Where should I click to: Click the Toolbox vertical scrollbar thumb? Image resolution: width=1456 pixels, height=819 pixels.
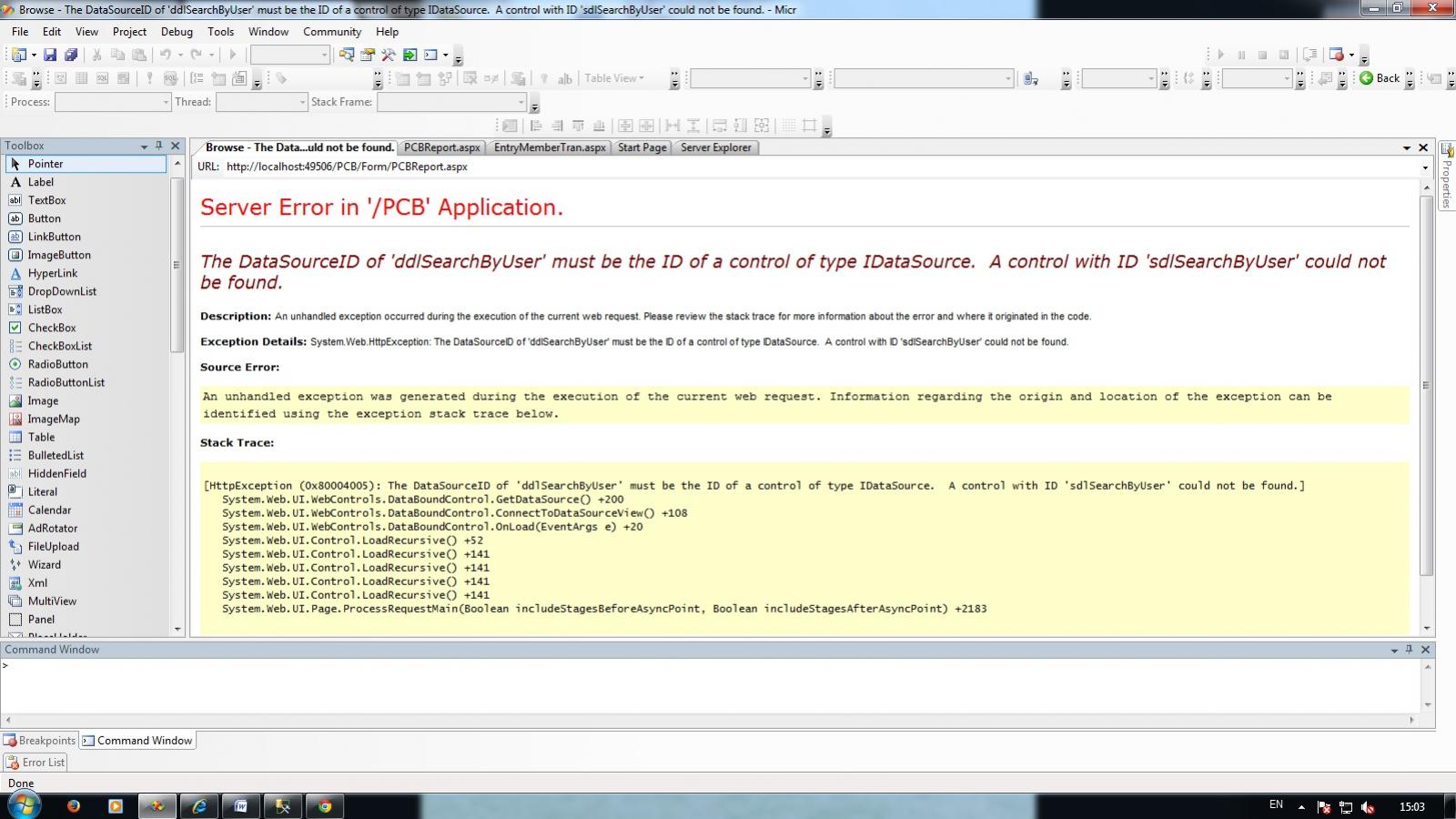[177, 265]
